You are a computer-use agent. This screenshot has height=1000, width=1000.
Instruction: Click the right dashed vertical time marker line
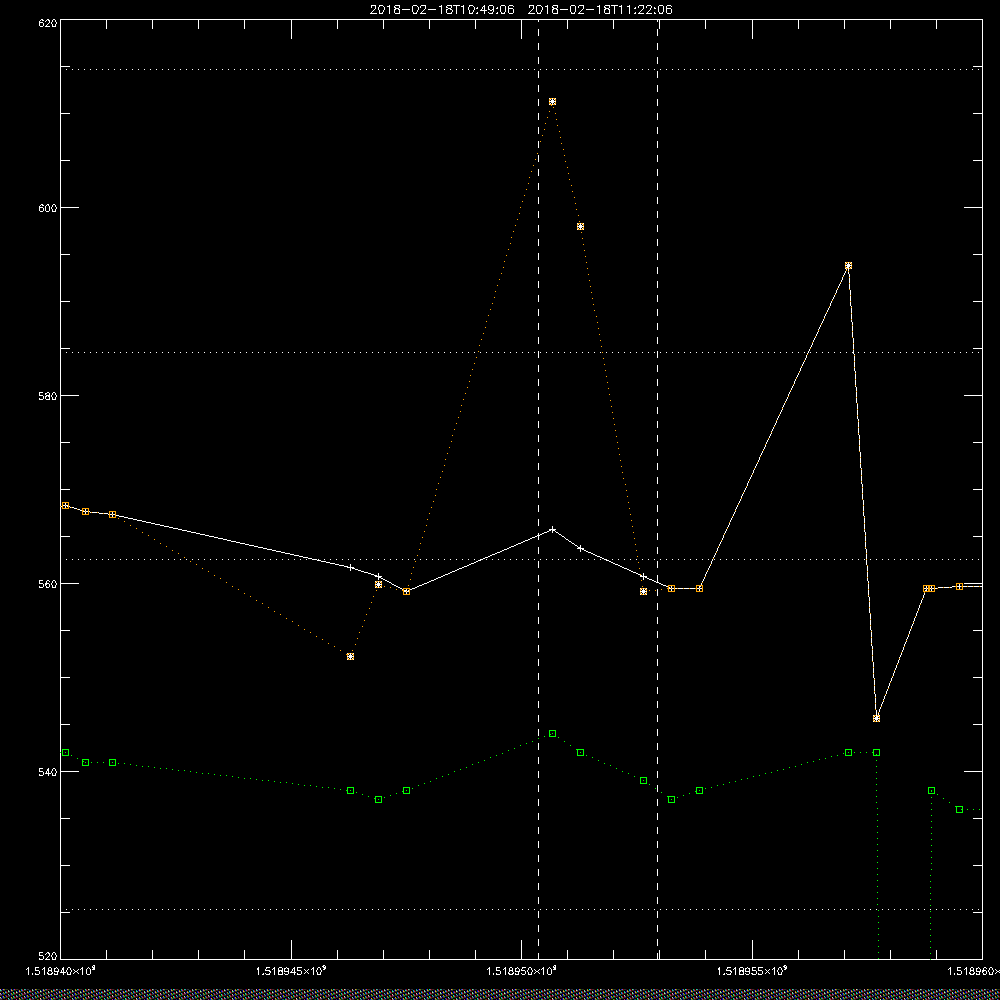(x=658, y=489)
